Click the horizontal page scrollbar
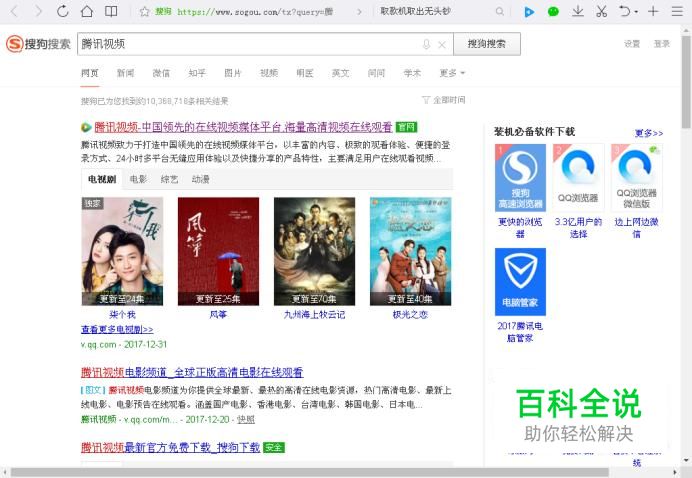This screenshot has width=692, height=478. point(309,473)
